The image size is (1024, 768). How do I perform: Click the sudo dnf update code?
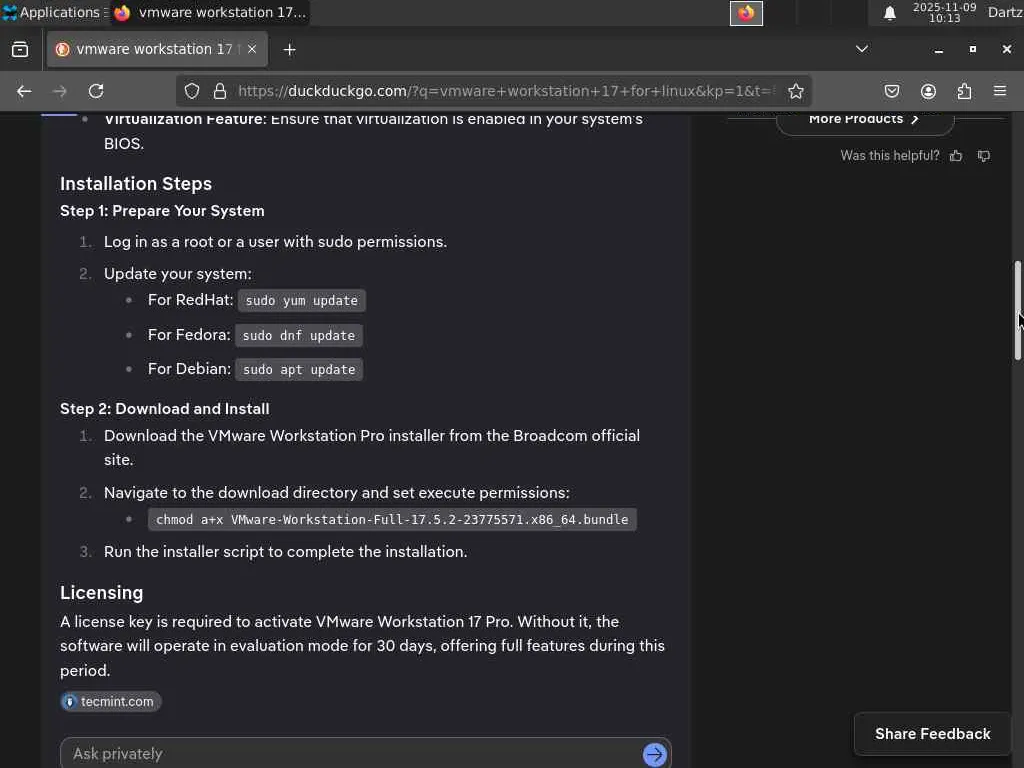298,335
